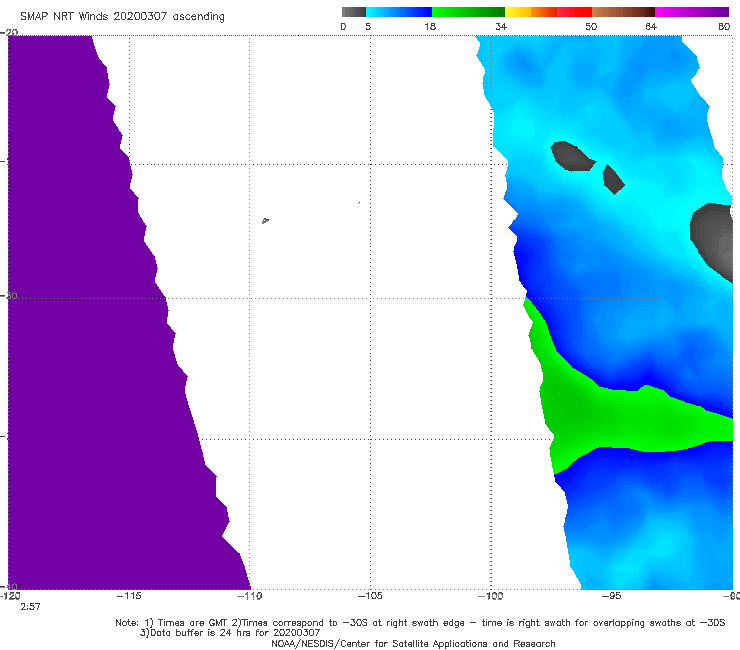Click the cyan-blue 5-18 segment of the color bar

[399, 12]
